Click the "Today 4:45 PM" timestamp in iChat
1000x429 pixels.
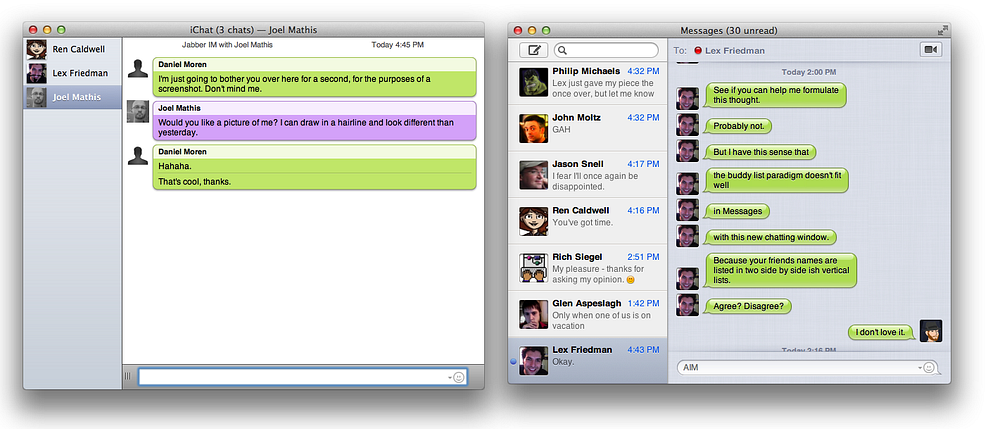coord(397,45)
